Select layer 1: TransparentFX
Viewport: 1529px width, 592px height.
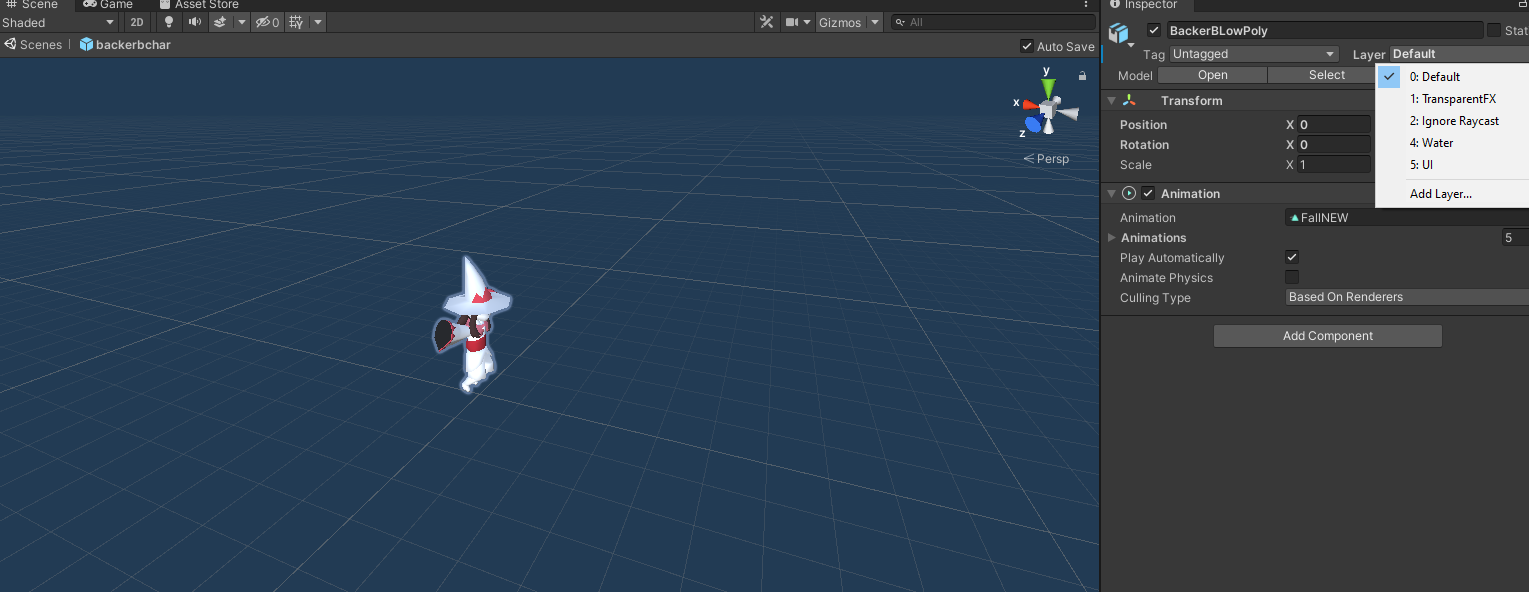1452,99
